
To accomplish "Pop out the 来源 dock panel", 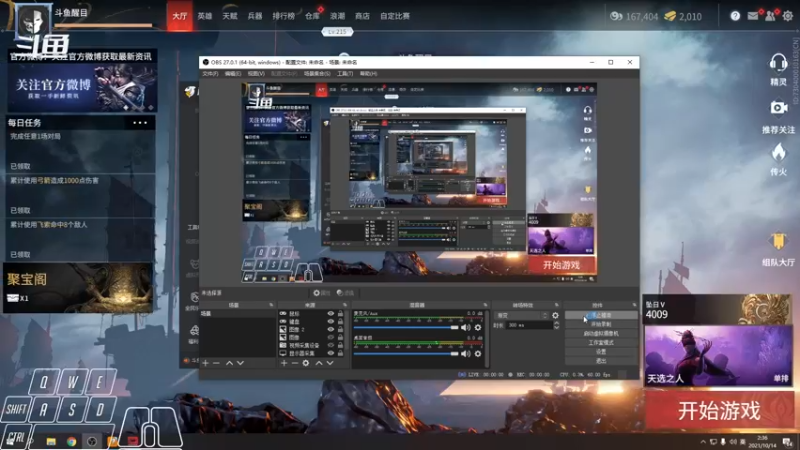I will click(x=344, y=305).
